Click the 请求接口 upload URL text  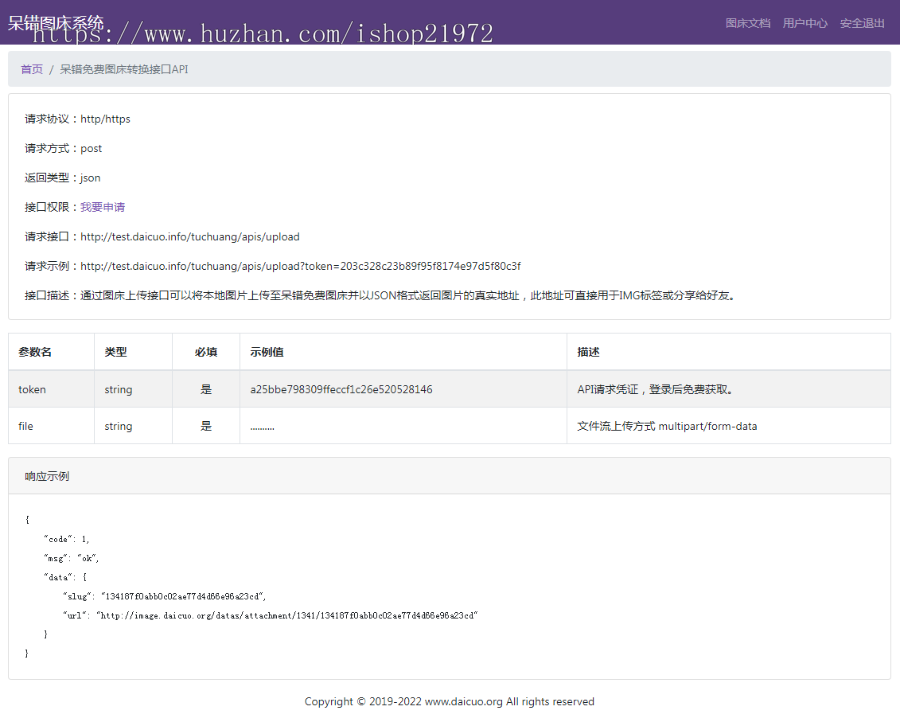pos(190,236)
